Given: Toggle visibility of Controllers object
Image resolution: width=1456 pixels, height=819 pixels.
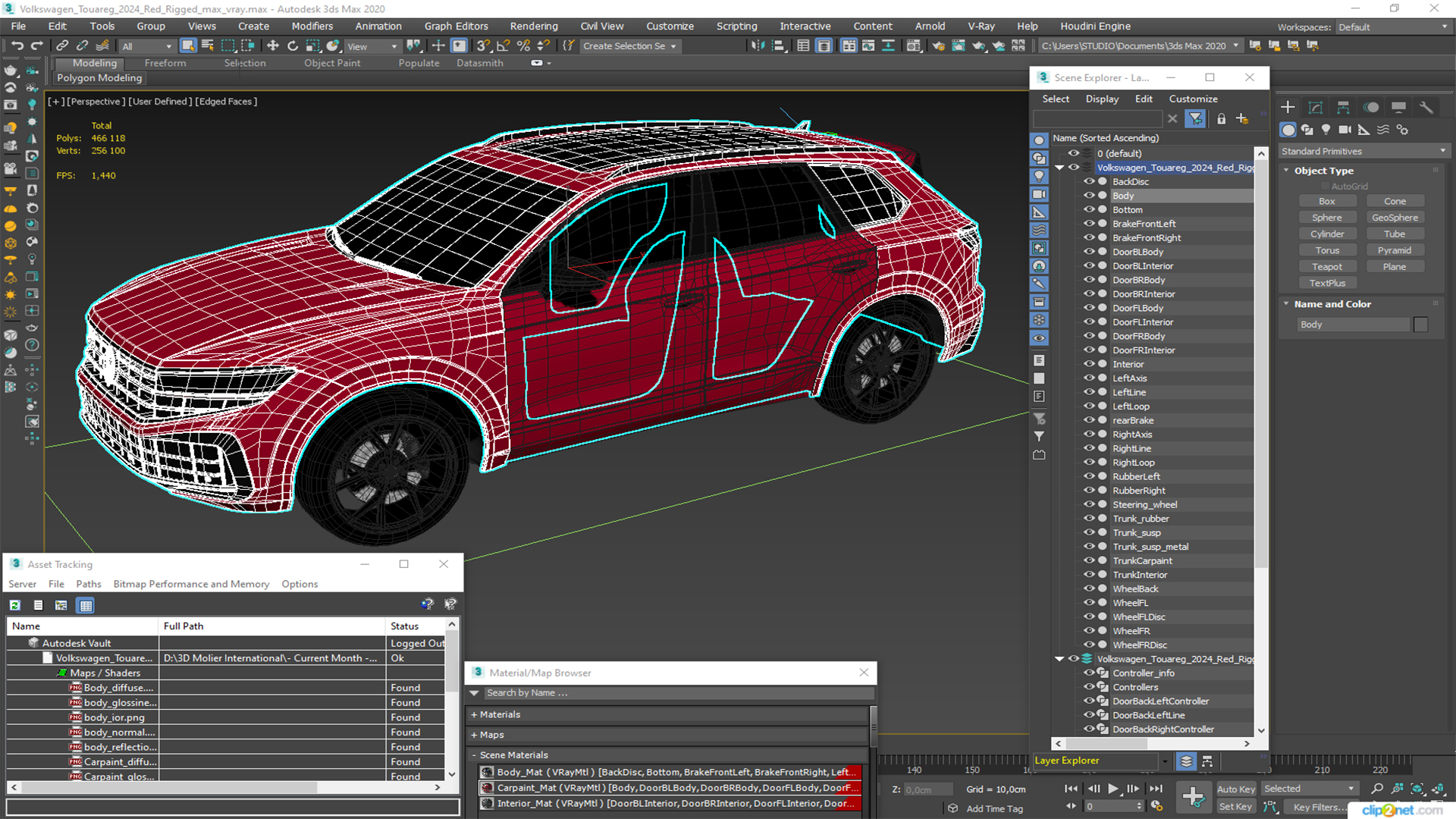Looking at the screenshot, I should [1089, 687].
